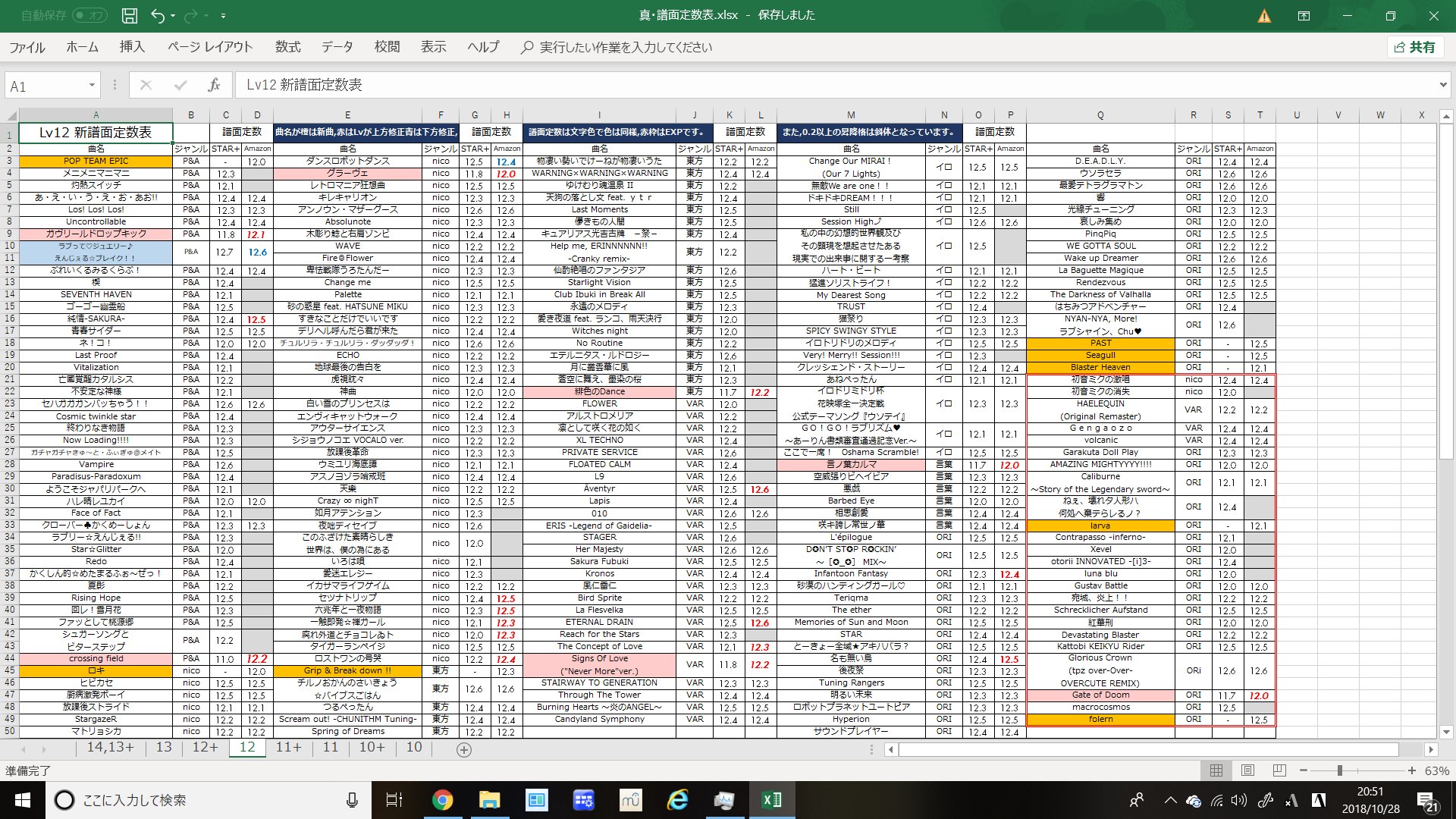The width and height of the screenshot is (1456, 819).
Task: Switch to the 13 sheet tab
Action: (x=164, y=747)
